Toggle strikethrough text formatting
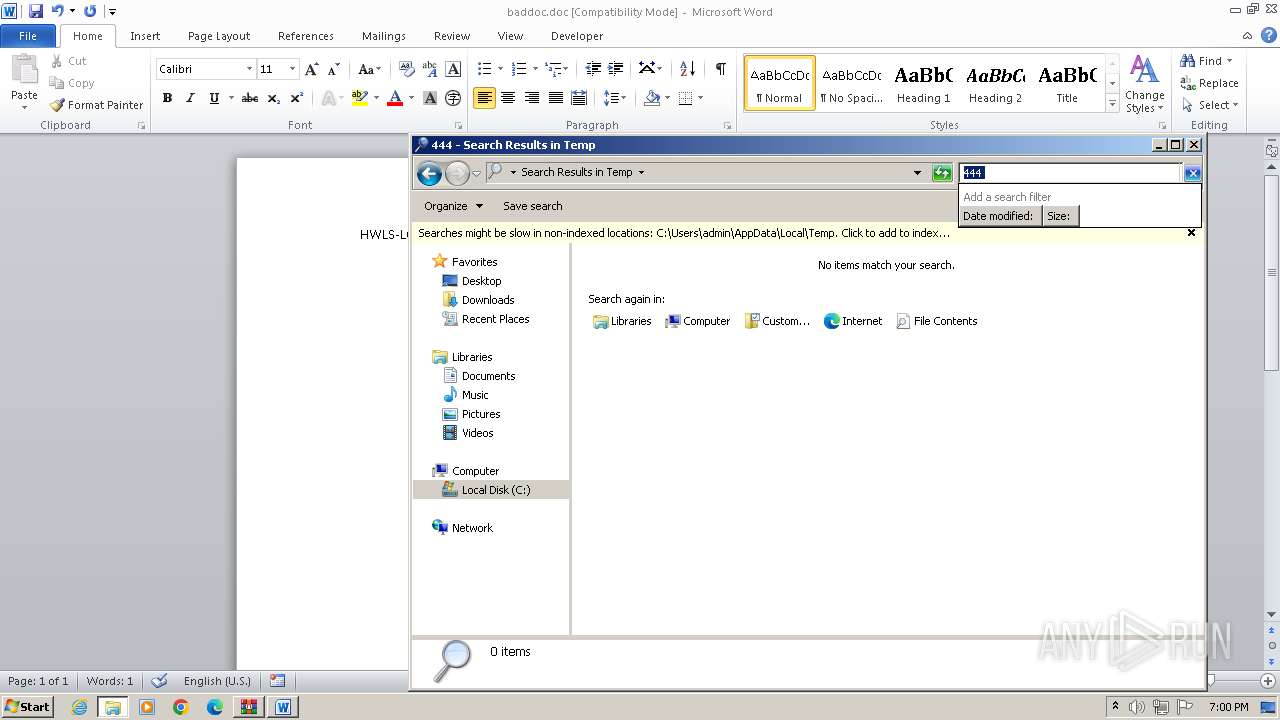 [x=250, y=98]
